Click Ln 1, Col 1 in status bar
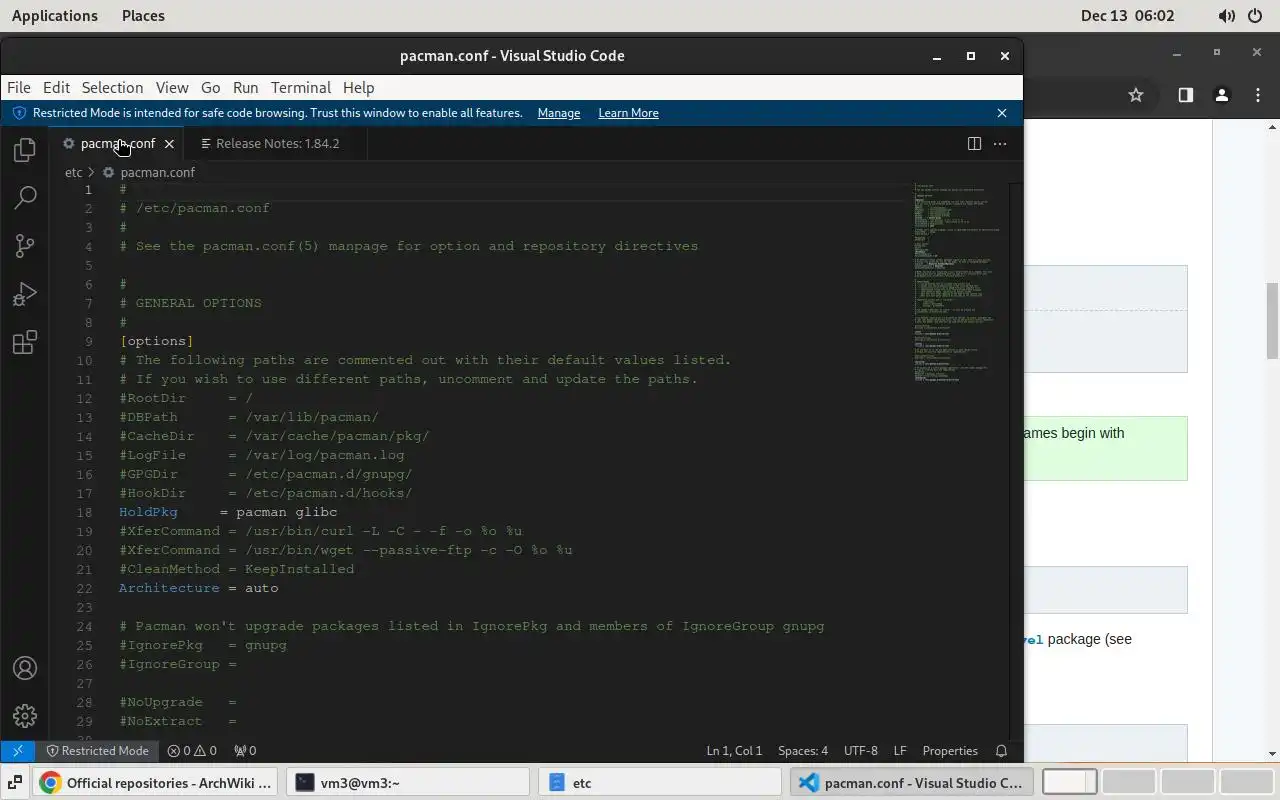The width and height of the screenshot is (1280, 800). pyautogui.click(x=734, y=751)
